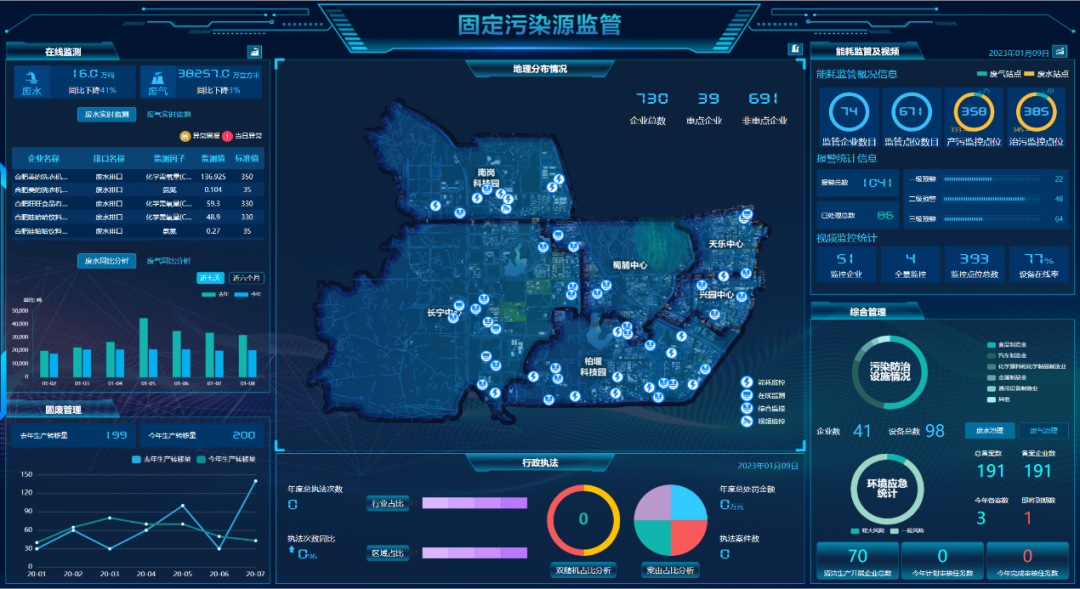Click the 二级预警 progress bar
Viewport: 1080px width, 589px height.
(992, 199)
